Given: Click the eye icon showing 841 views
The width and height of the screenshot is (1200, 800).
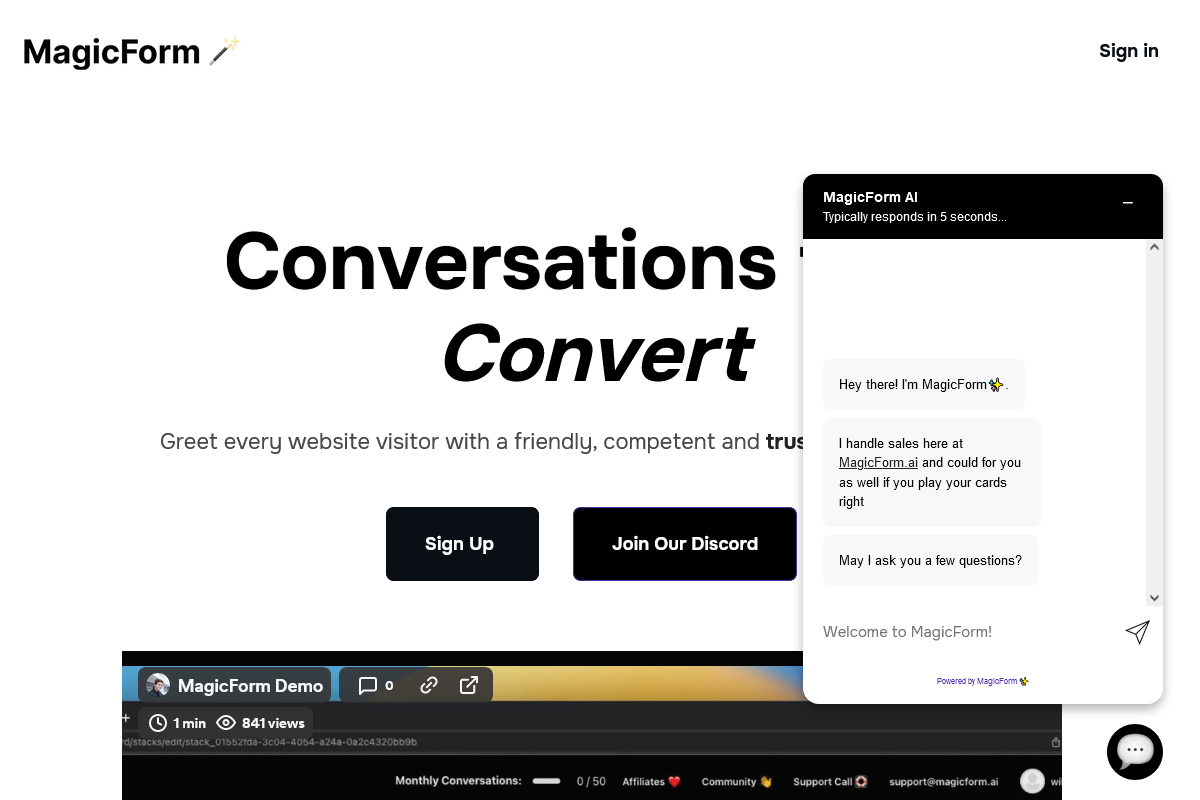Looking at the screenshot, I should [226, 723].
